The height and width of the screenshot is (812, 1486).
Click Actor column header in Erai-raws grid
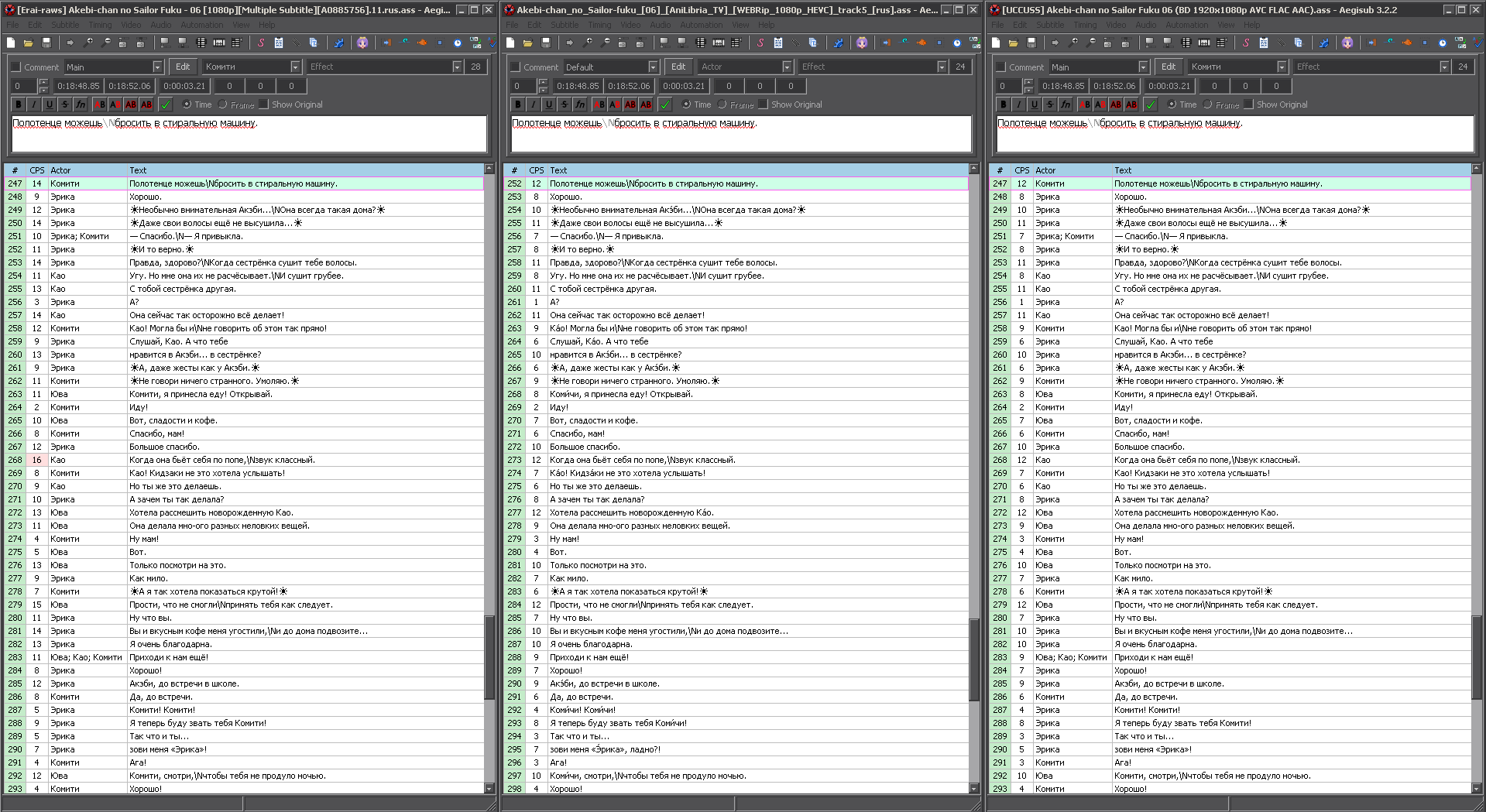pos(88,170)
